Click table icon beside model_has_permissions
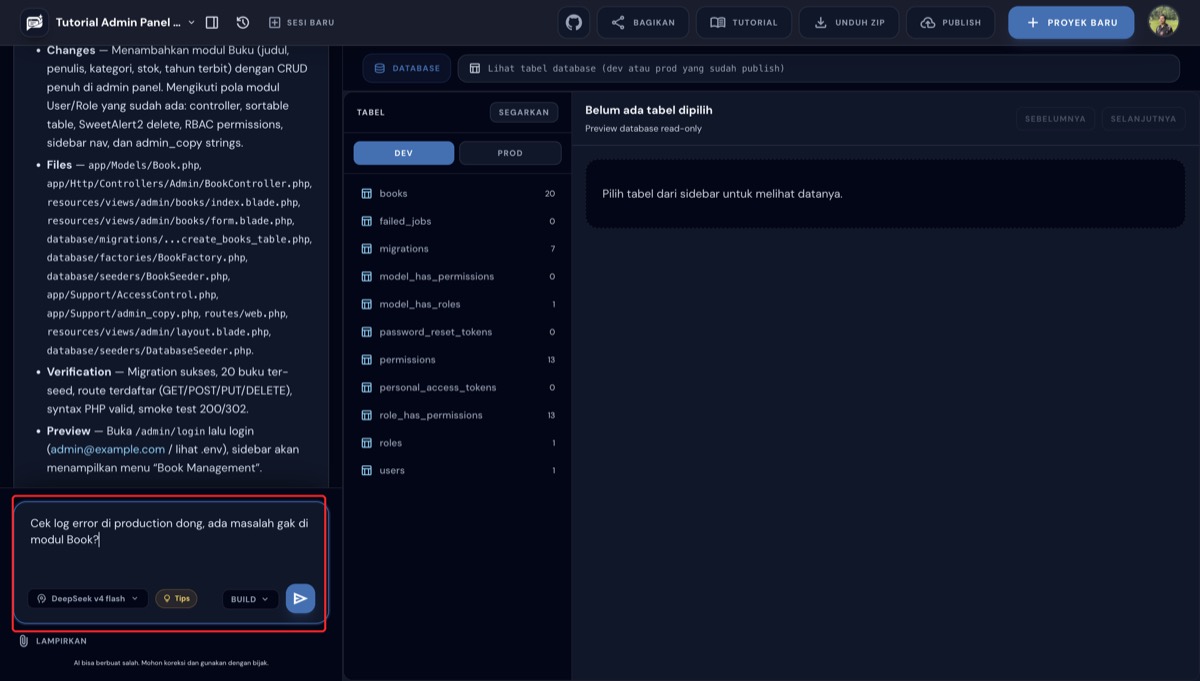The image size is (1200, 681). pos(366,276)
